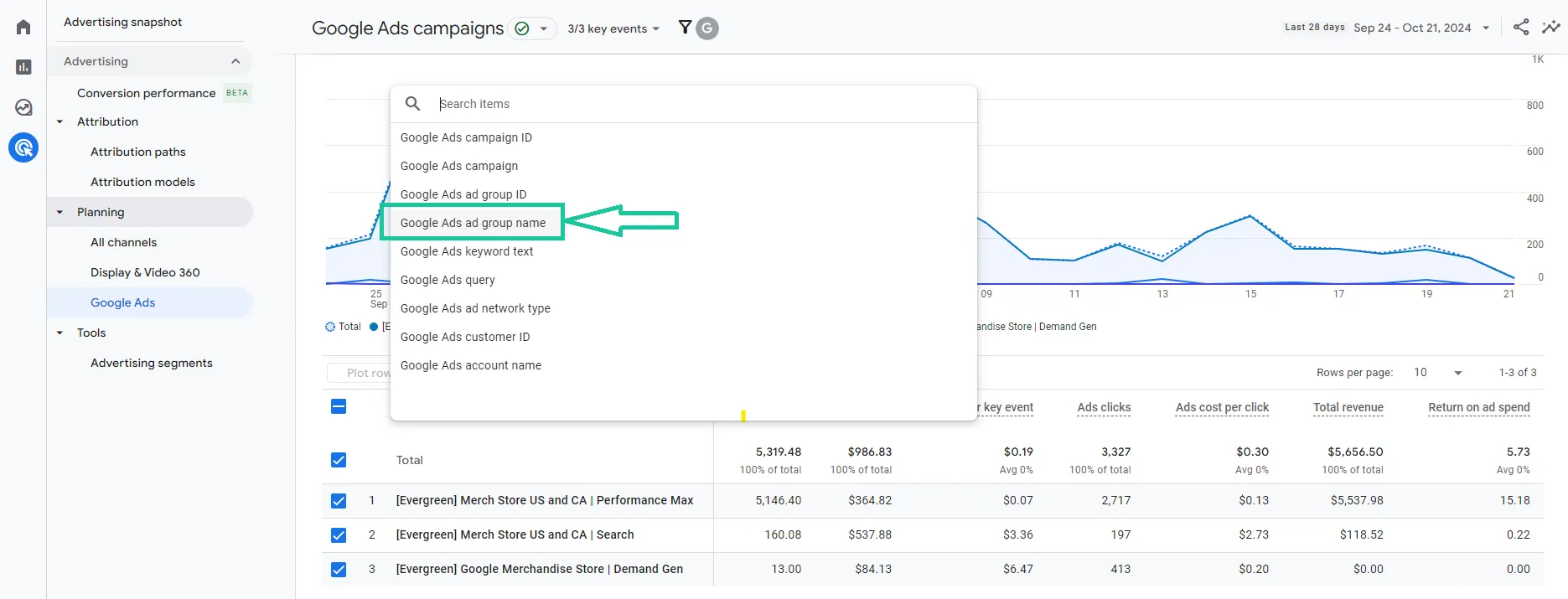Open Advertising snapshot
The height and width of the screenshot is (599, 1568).
click(x=122, y=22)
